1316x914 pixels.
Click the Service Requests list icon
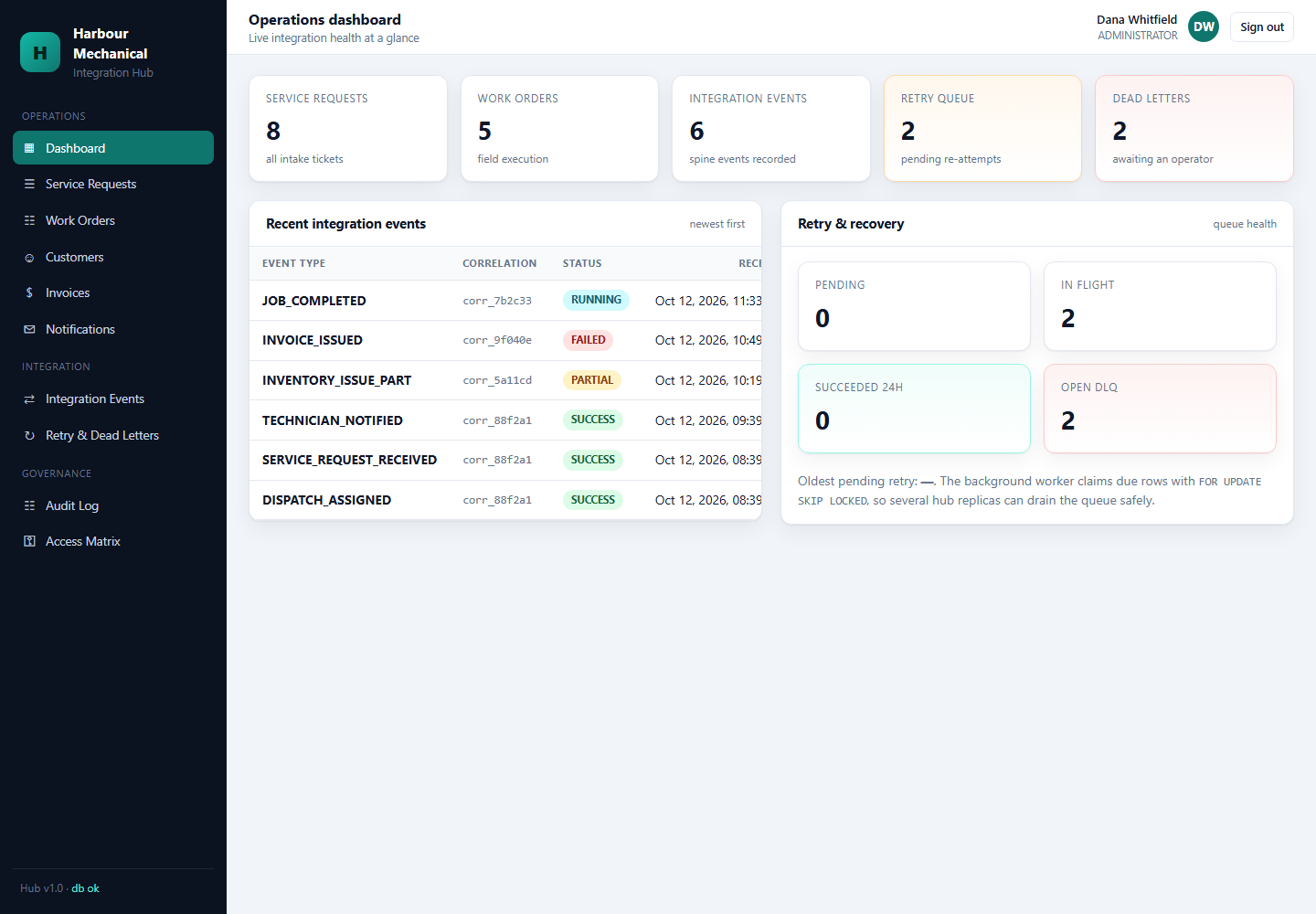point(29,184)
